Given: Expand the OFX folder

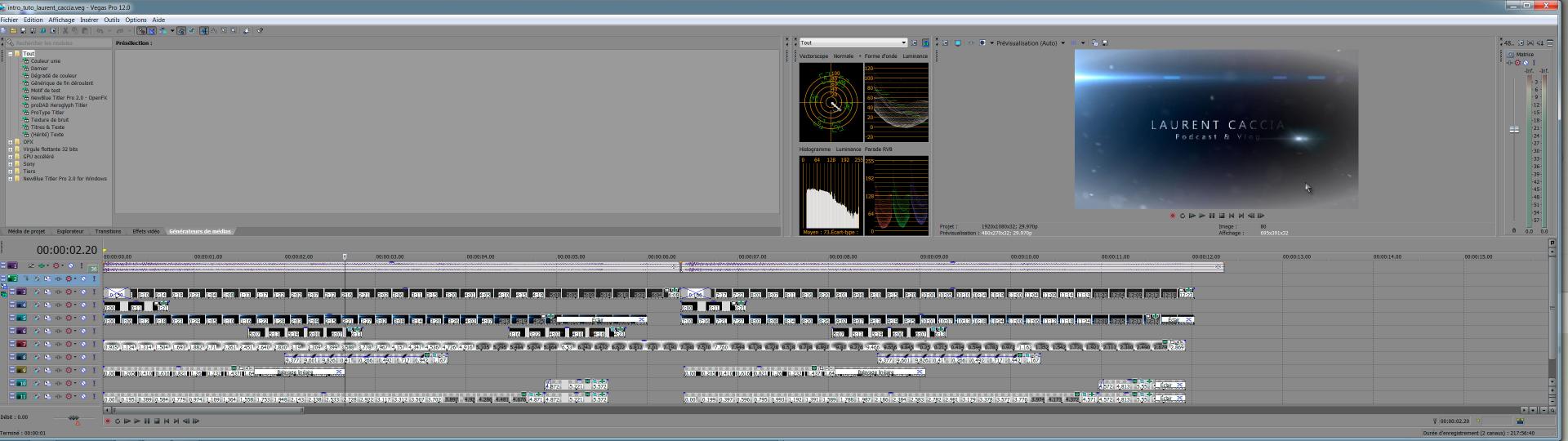Looking at the screenshot, I should 10,142.
